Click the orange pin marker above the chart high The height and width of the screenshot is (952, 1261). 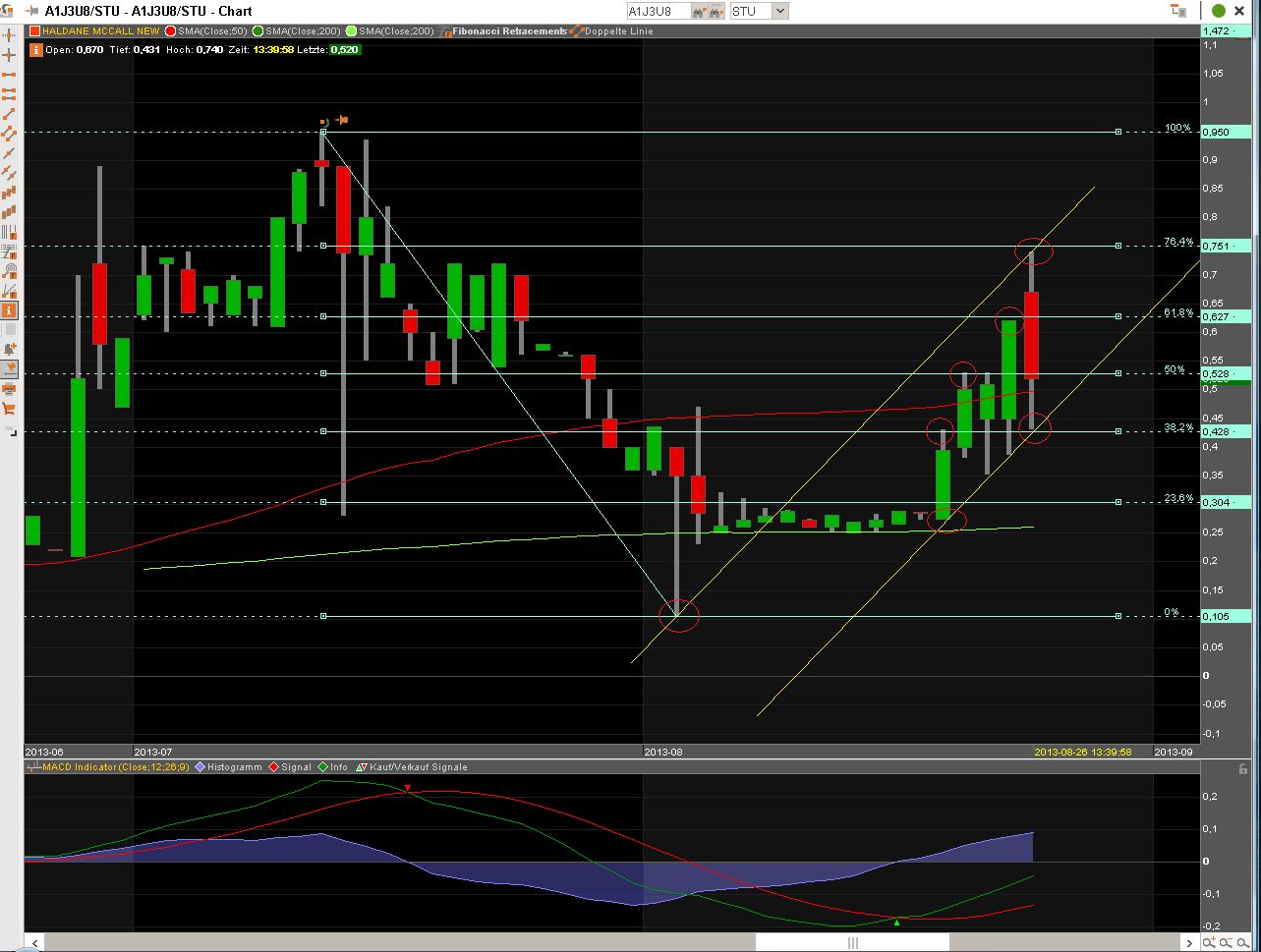[x=342, y=120]
